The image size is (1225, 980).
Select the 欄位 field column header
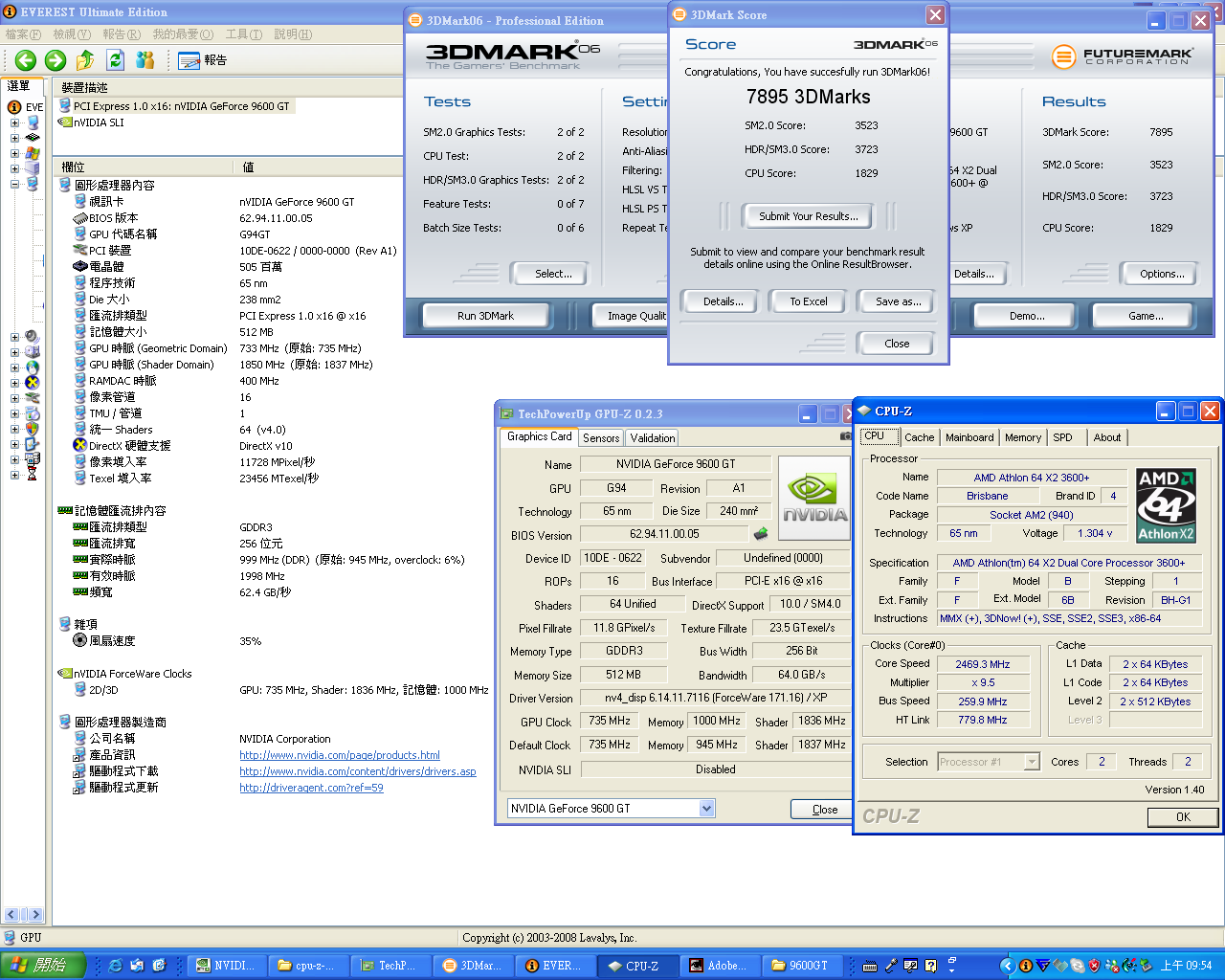(144, 167)
